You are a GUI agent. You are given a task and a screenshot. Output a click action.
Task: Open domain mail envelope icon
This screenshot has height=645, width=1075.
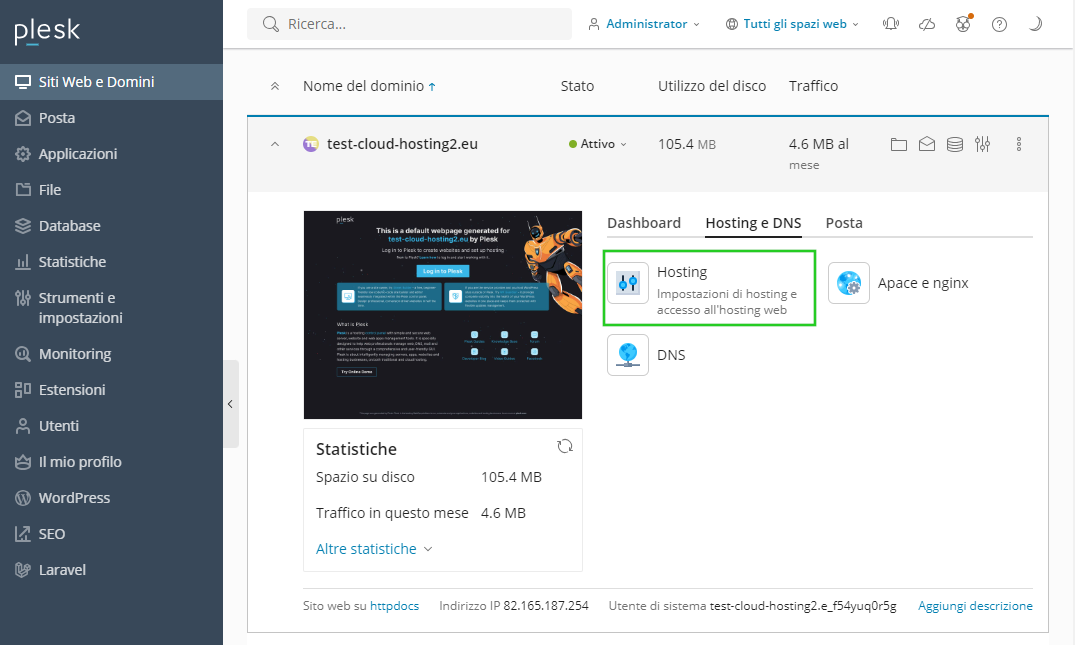pyautogui.click(x=927, y=145)
